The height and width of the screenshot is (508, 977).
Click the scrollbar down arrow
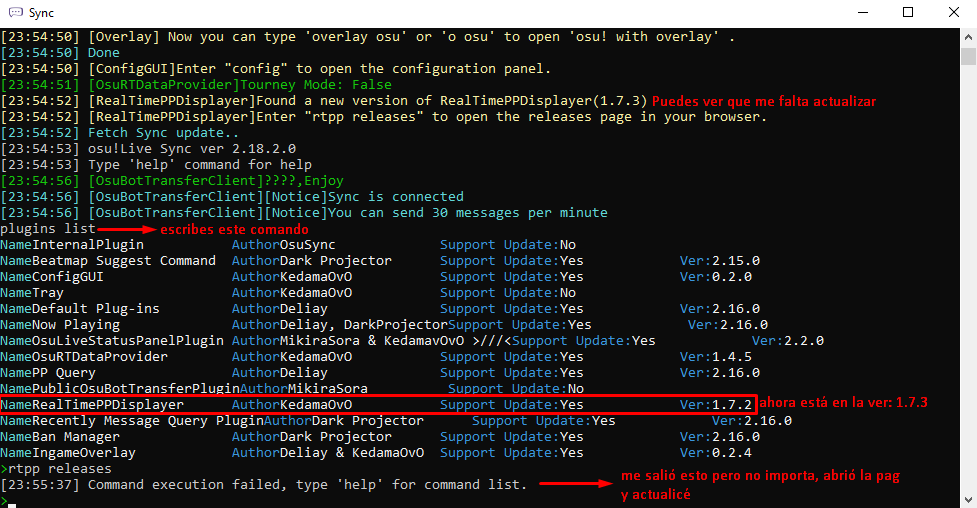pos(968,500)
